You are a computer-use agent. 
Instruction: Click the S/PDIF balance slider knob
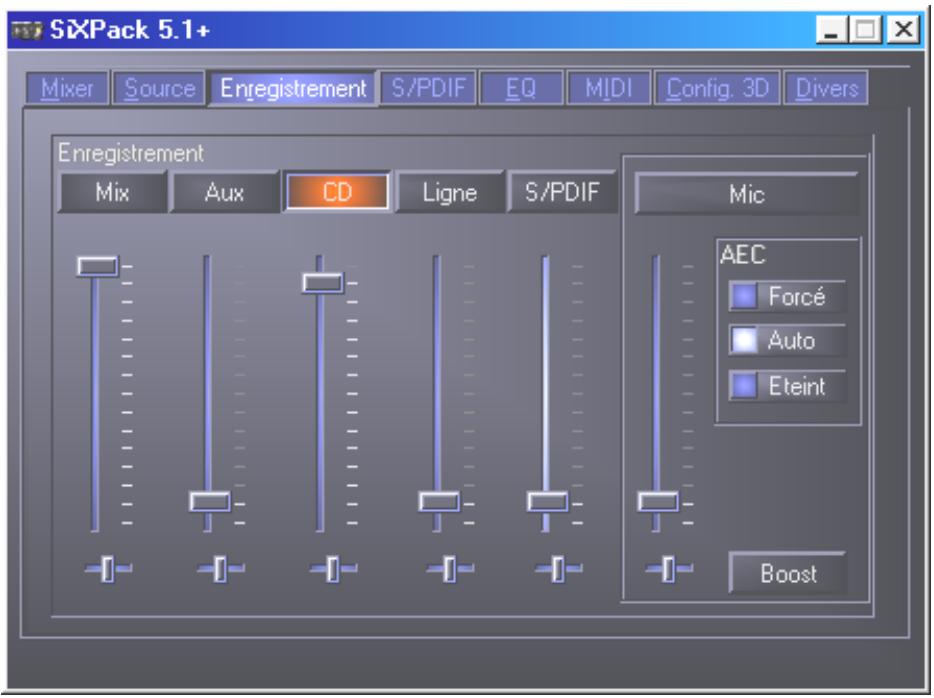pyautogui.click(x=558, y=569)
